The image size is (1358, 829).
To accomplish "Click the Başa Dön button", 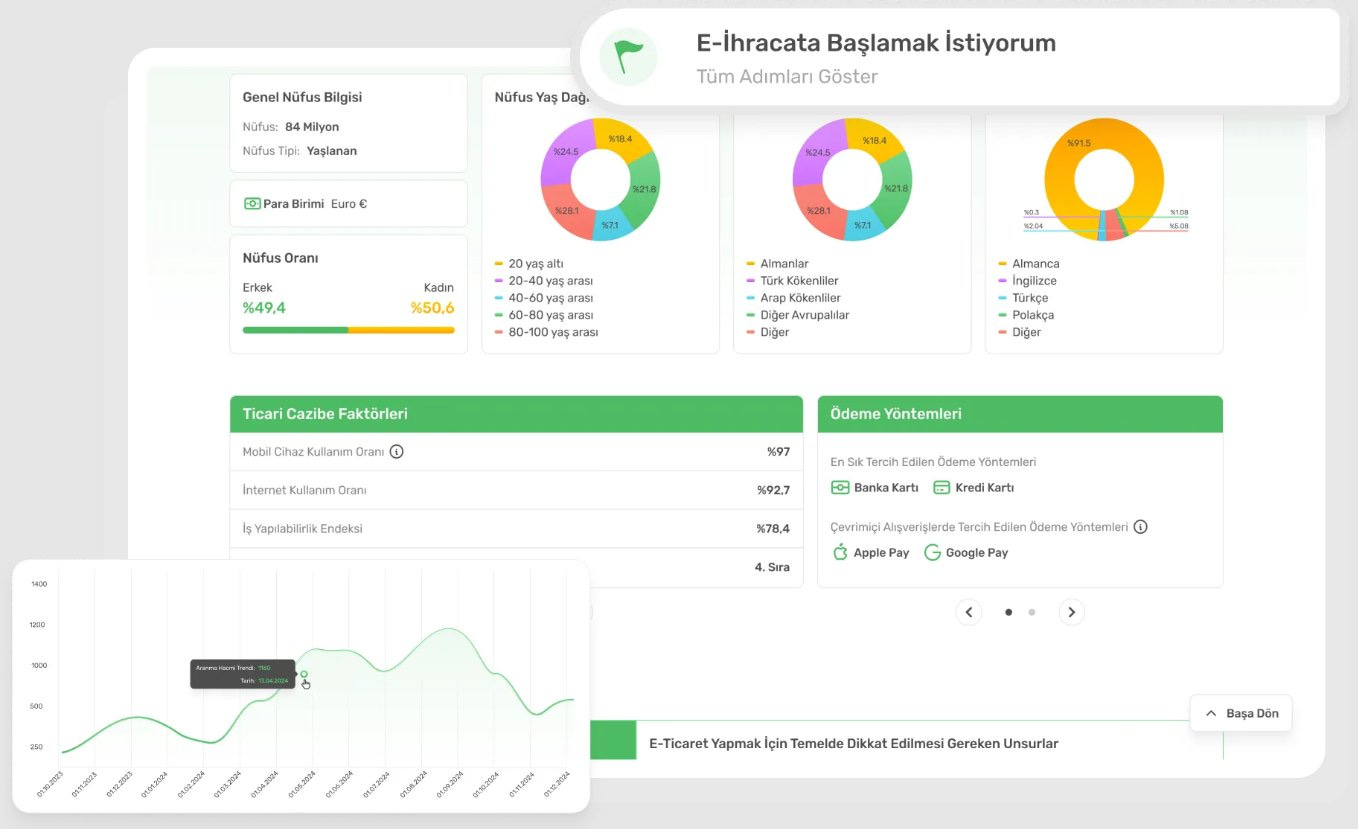I will point(1241,713).
